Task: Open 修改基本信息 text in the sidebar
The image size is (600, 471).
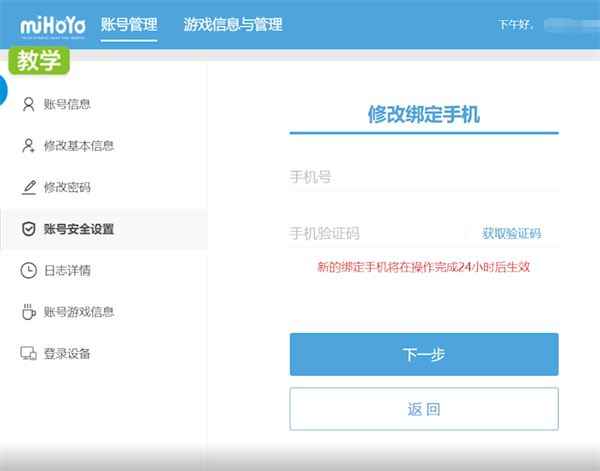Action: tap(79, 146)
